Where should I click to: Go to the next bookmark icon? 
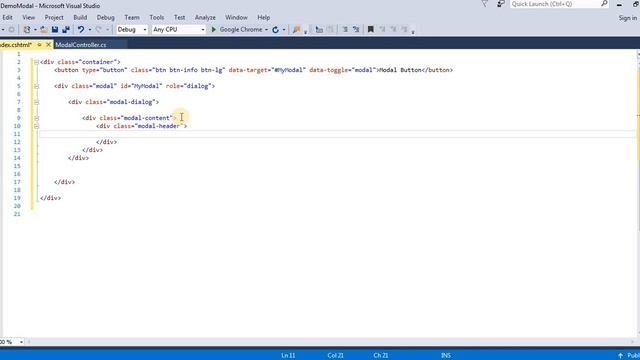click(x=393, y=29)
